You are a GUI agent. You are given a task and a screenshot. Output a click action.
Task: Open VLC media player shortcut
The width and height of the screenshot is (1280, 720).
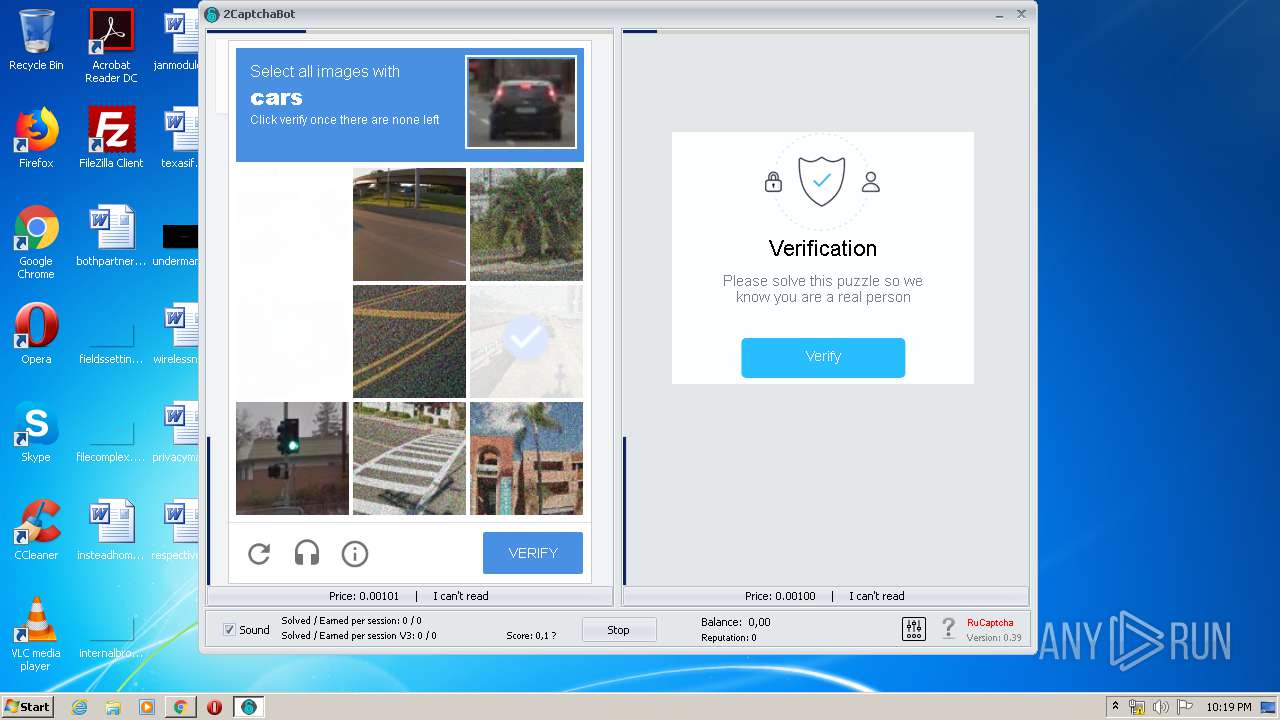pos(36,634)
